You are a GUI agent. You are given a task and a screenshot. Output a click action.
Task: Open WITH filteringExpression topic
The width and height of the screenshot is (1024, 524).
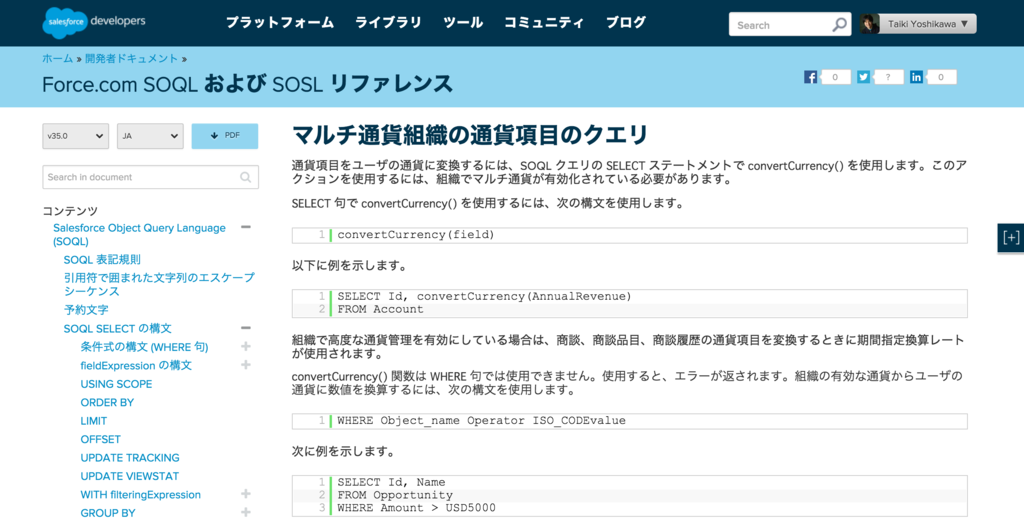(x=140, y=495)
